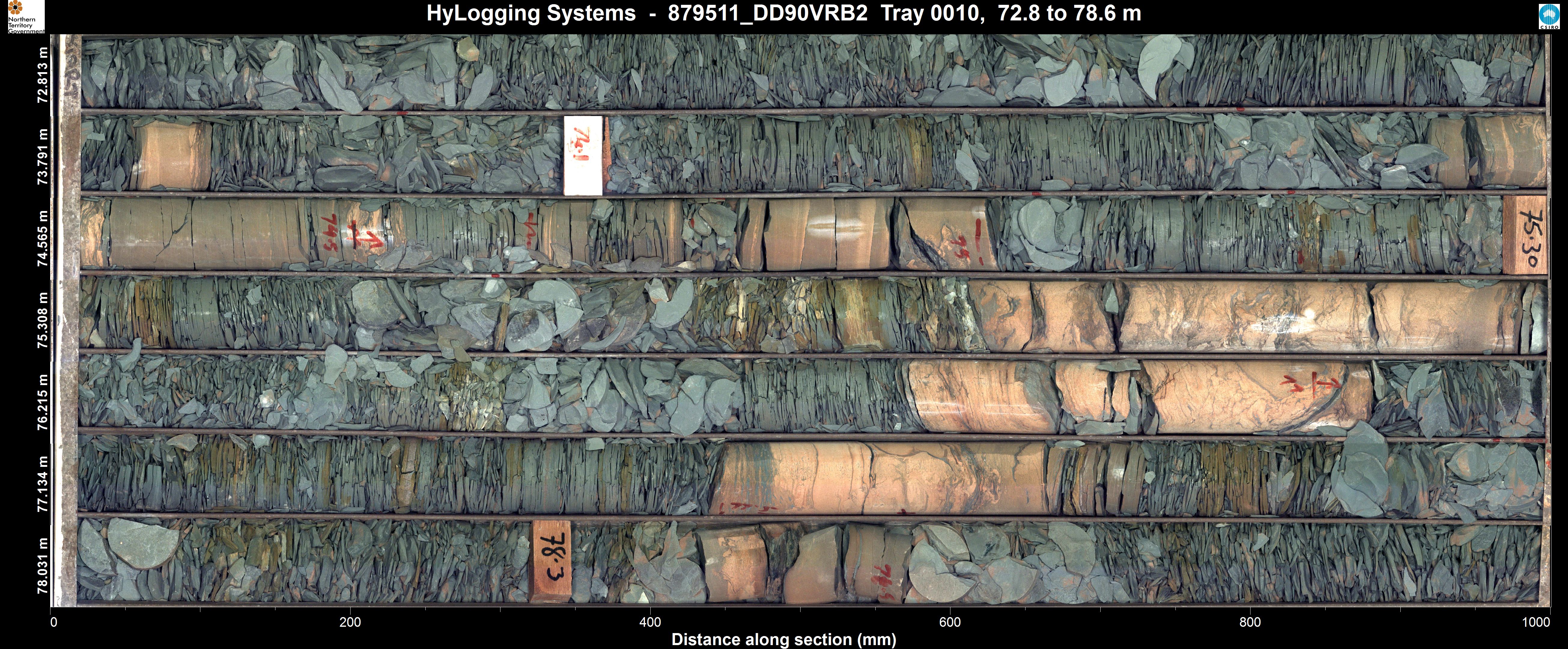Click the 600 tick on distance axis
Image resolution: width=1568 pixels, height=649 pixels.
tap(950, 622)
